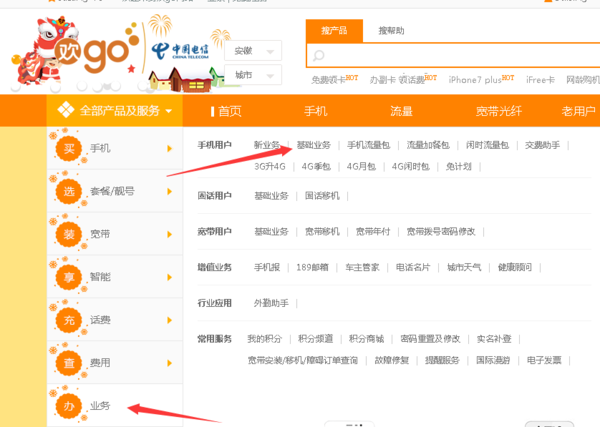Click the China Telecom logo
The width and height of the screenshot is (600, 427).
click(x=180, y=51)
